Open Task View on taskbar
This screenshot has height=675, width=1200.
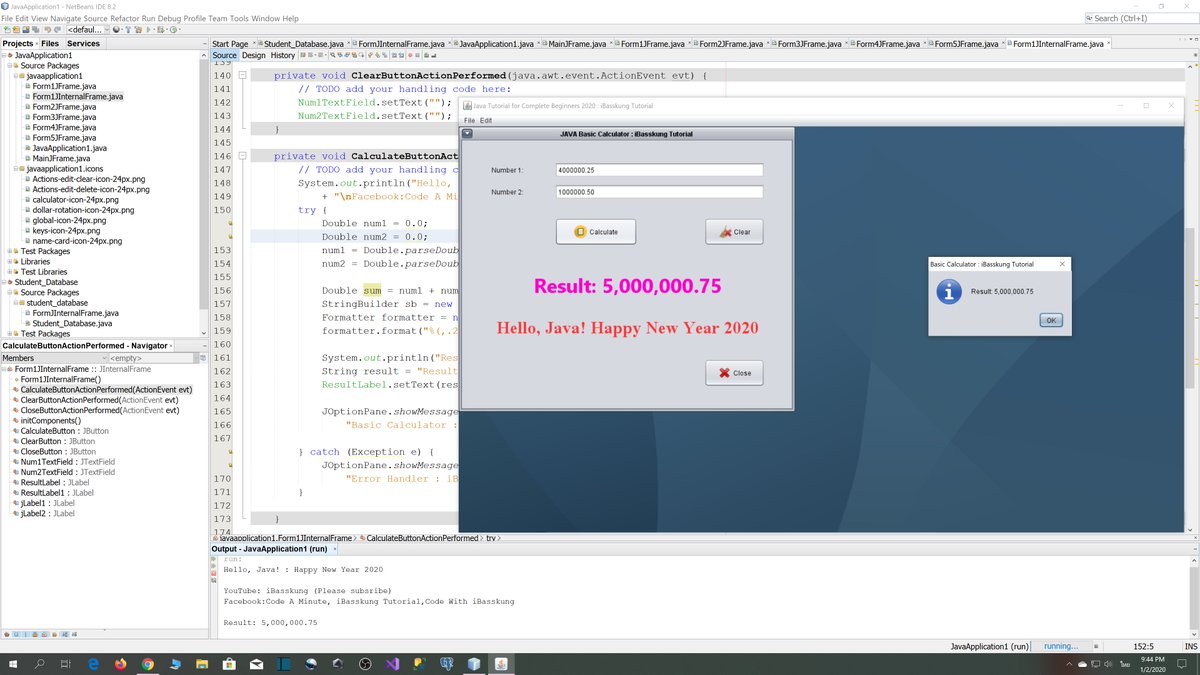click(x=66, y=663)
